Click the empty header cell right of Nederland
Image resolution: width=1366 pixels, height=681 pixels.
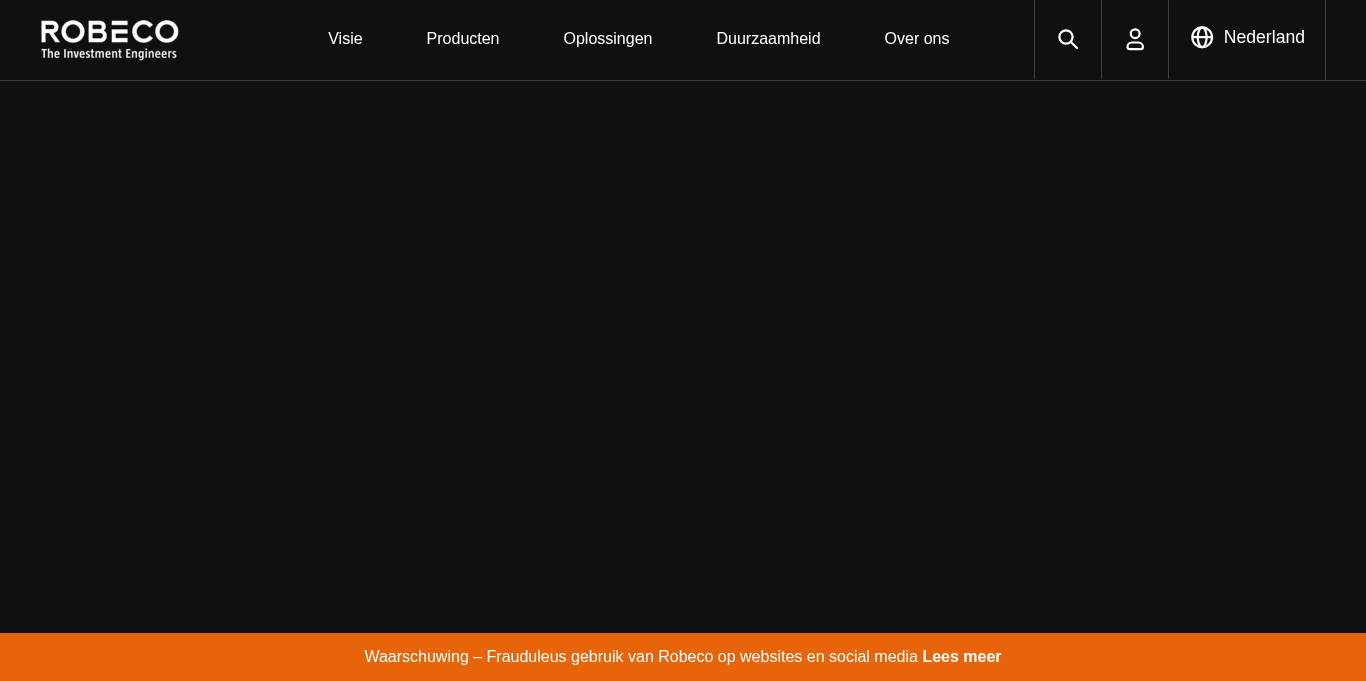pos(1345,39)
